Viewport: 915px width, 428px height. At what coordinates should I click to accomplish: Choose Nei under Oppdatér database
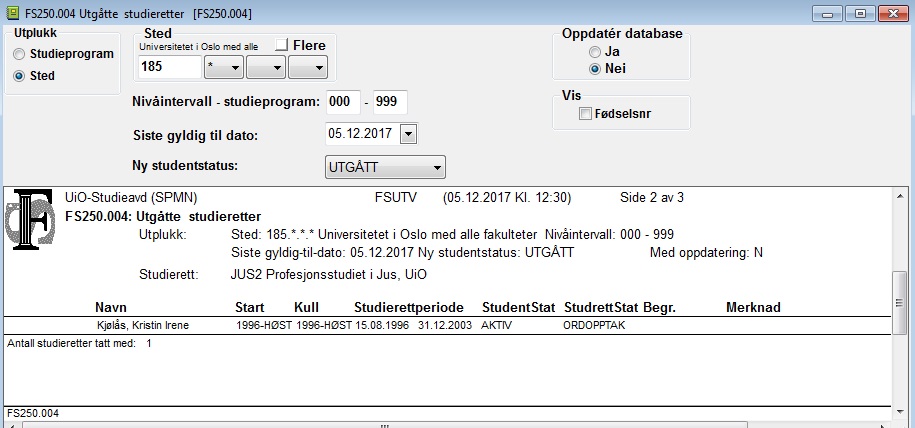click(x=595, y=69)
